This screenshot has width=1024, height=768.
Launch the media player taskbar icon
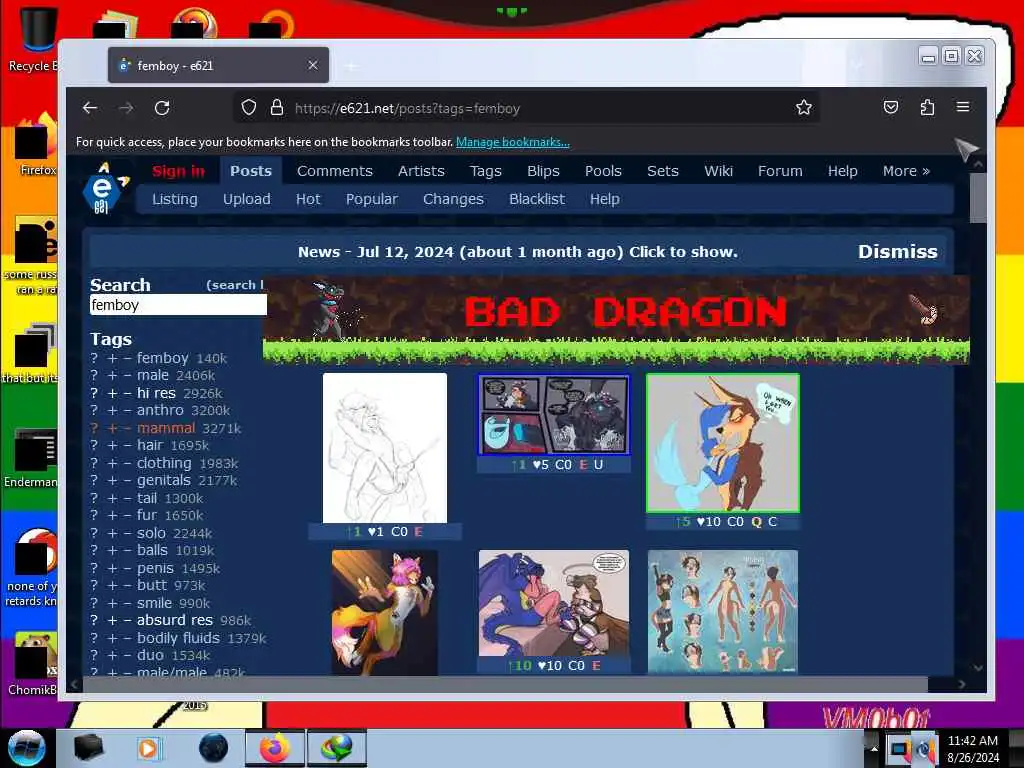[x=148, y=748]
